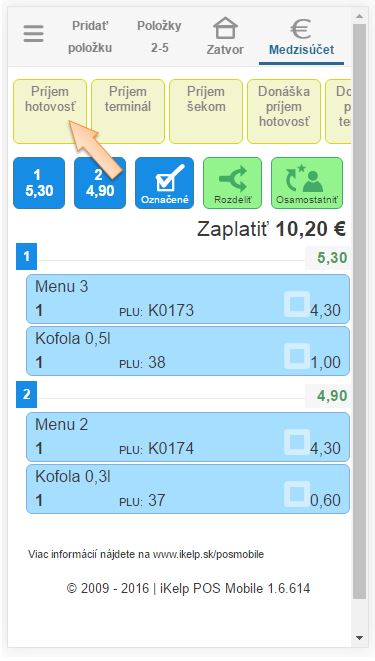Select guest 2 tile showing 4,90
375x661 pixels.
click(100, 183)
